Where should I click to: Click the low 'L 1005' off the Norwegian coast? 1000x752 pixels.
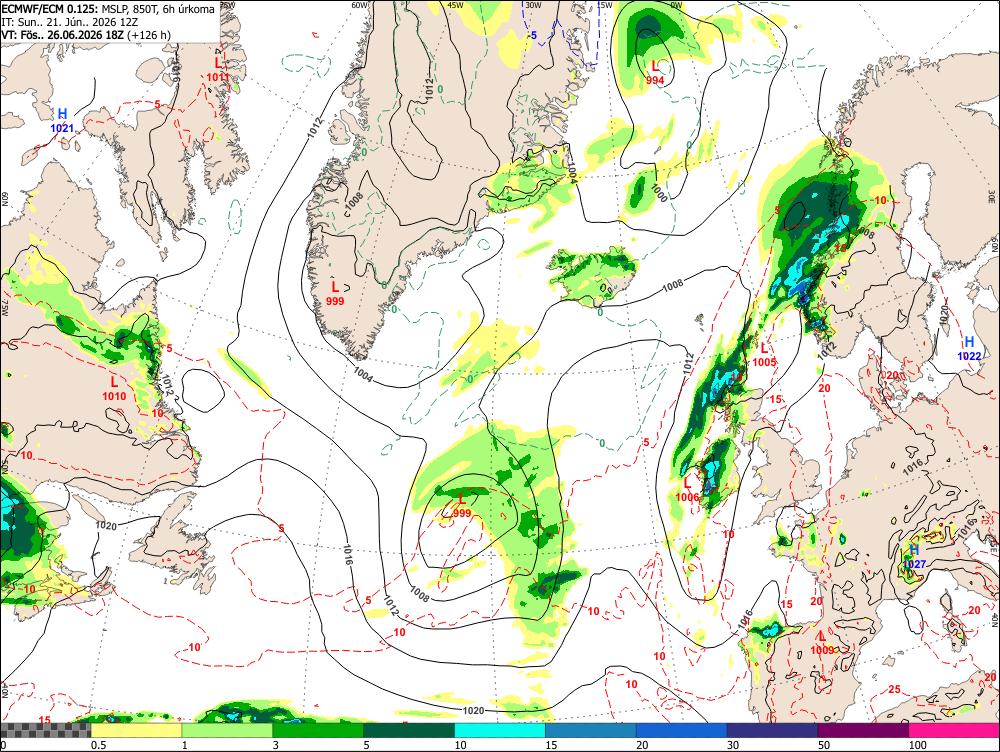[x=764, y=355]
